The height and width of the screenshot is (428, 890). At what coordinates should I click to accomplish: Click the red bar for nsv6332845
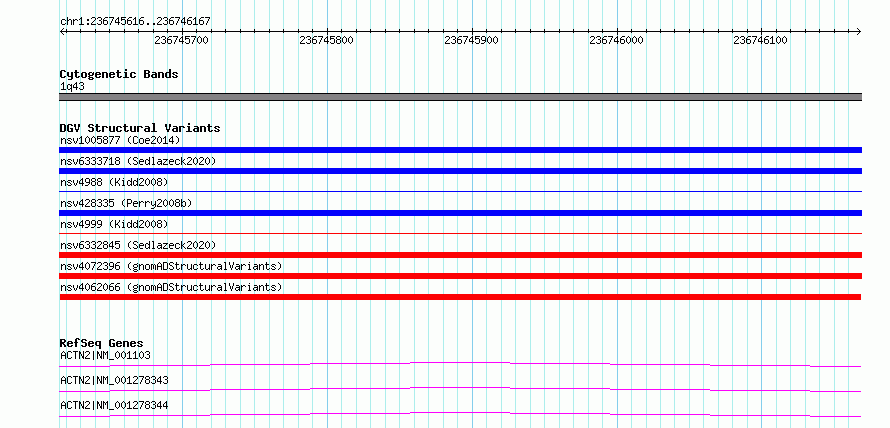(460, 255)
